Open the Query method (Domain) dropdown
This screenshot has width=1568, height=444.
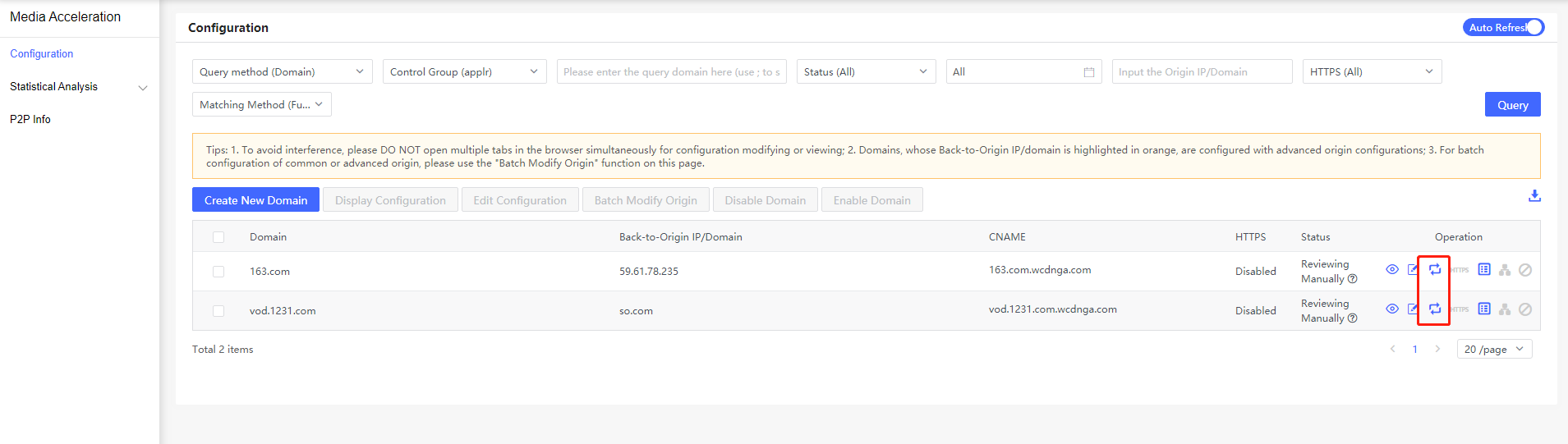pos(282,72)
